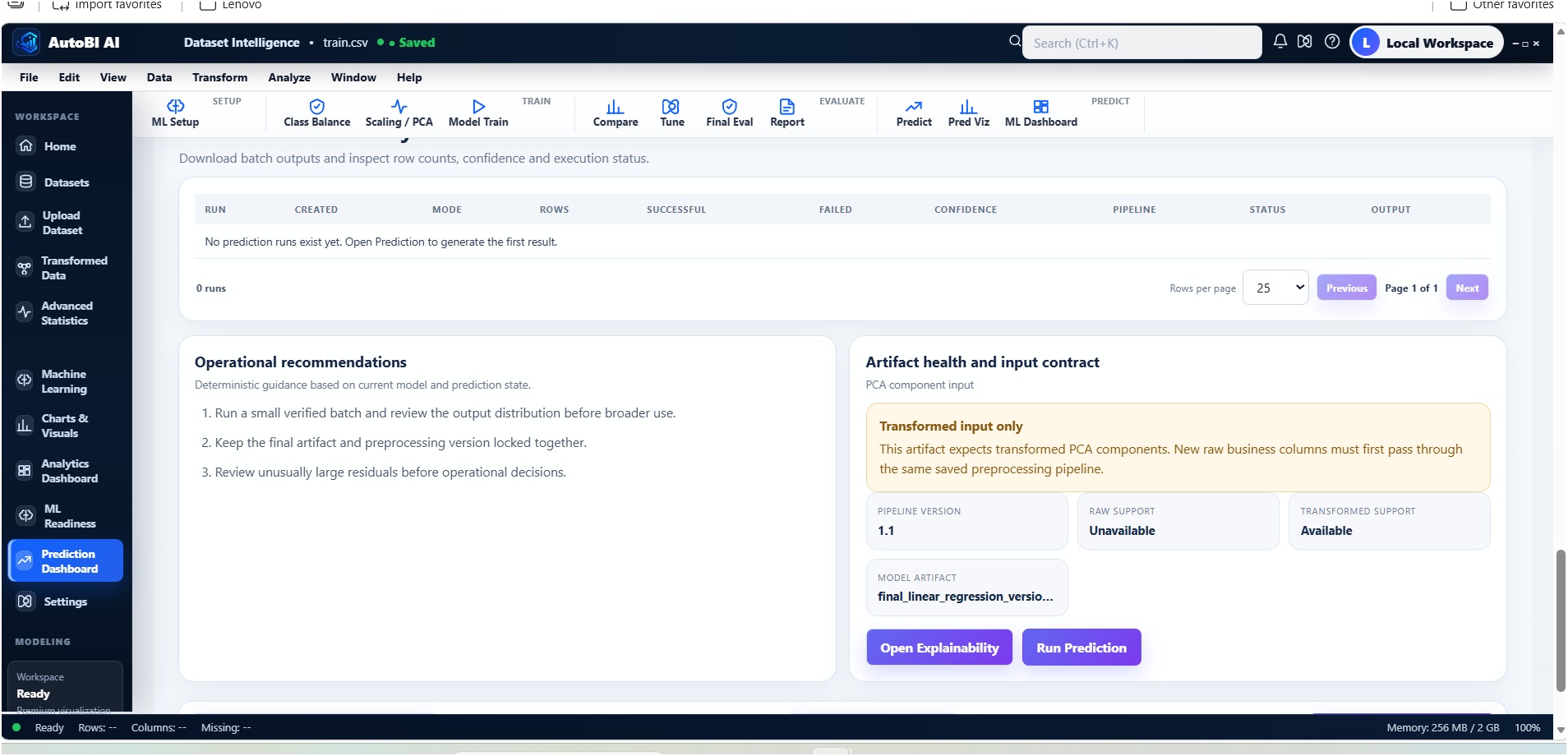Open the File menu
The width and height of the screenshot is (1568, 756).
pyautogui.click(x=29, y=77)
